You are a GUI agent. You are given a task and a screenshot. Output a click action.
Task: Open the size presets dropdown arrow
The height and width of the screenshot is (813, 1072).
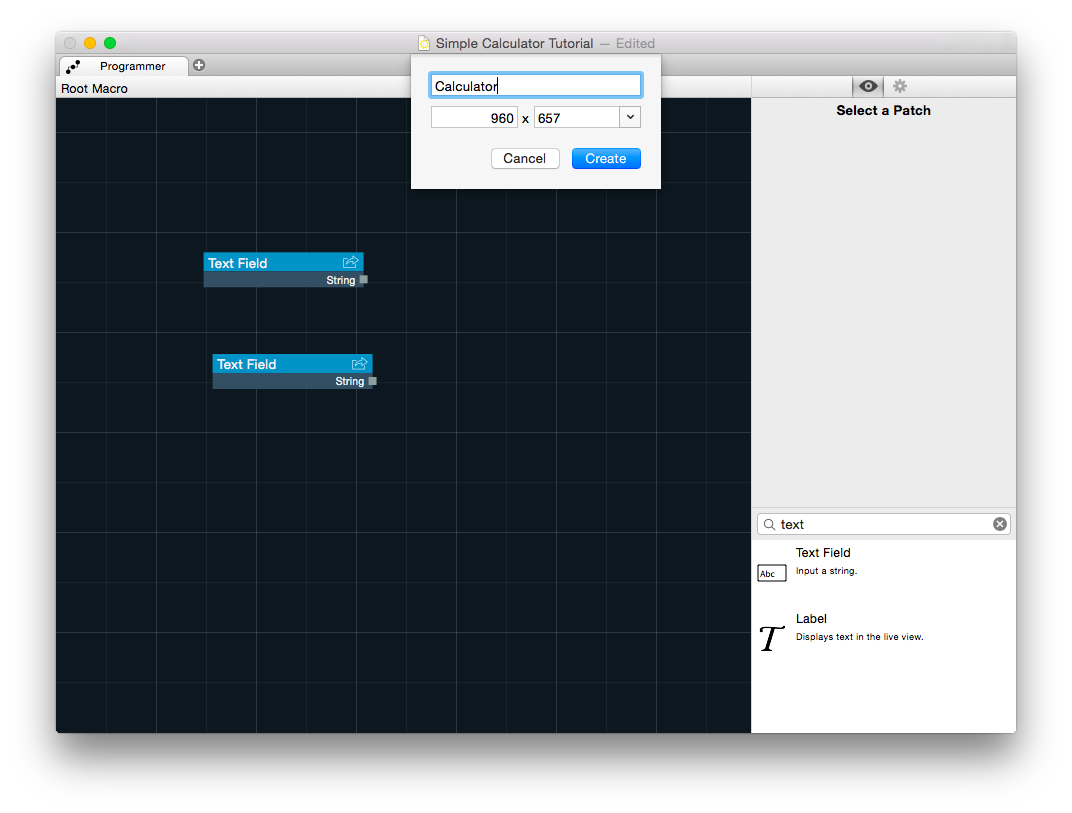pos(630,118)
